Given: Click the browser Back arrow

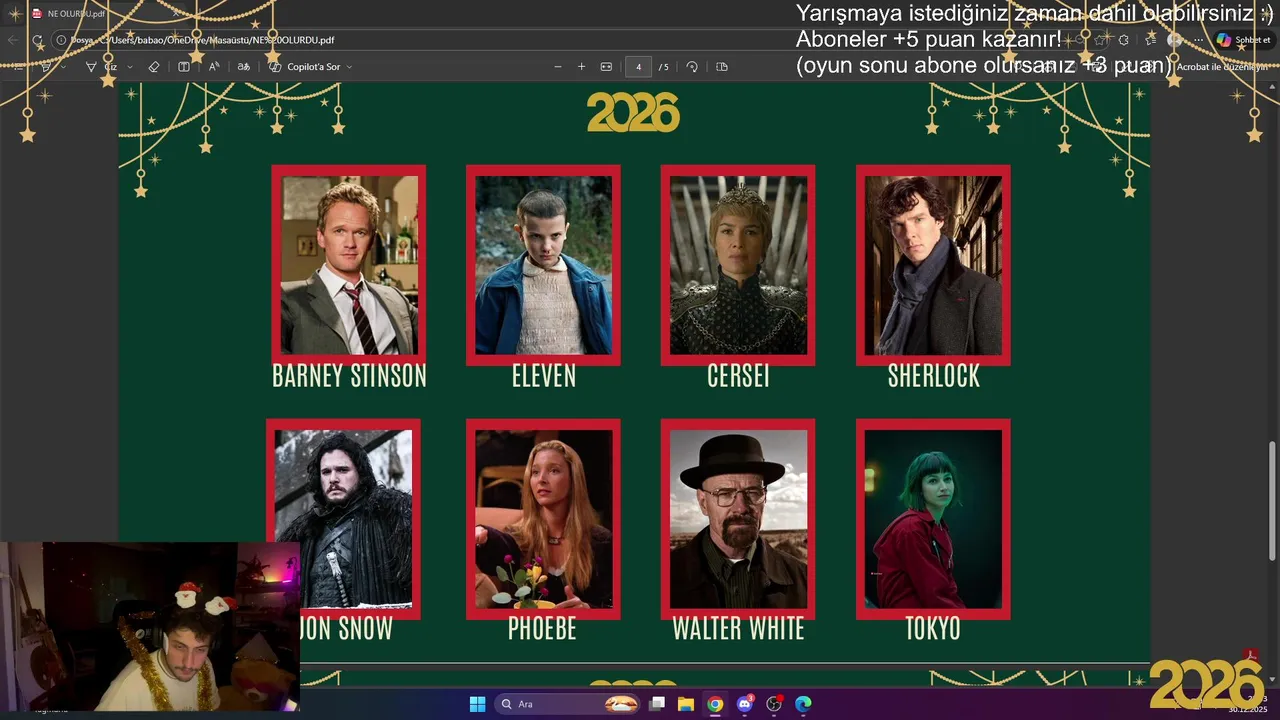Looking at the screenshot, I should click(12, 40).
